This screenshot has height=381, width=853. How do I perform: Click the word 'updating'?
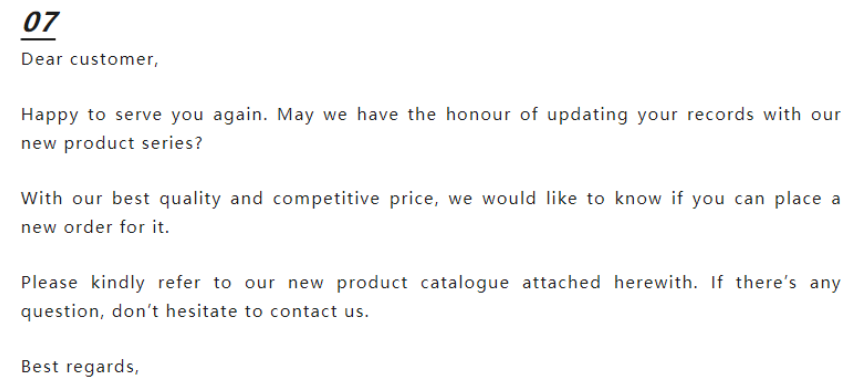coord(587,115)
